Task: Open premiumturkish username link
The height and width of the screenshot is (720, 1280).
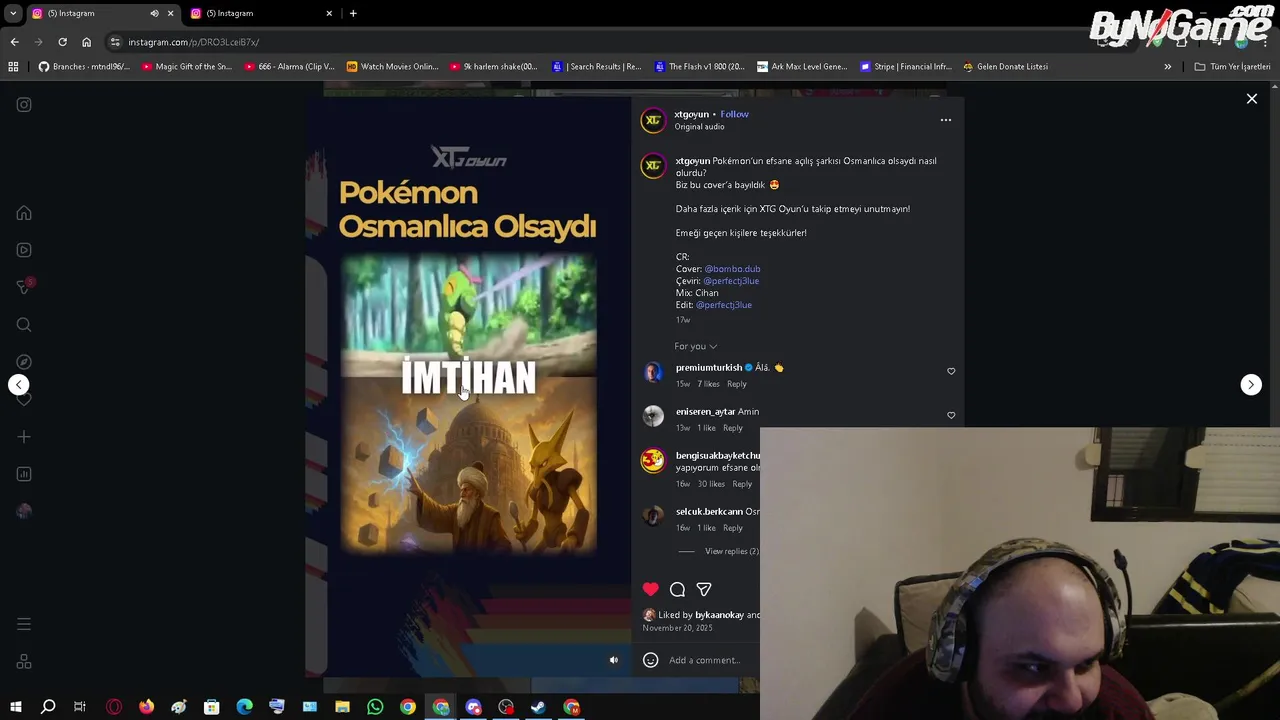Action: coord(709,368)
